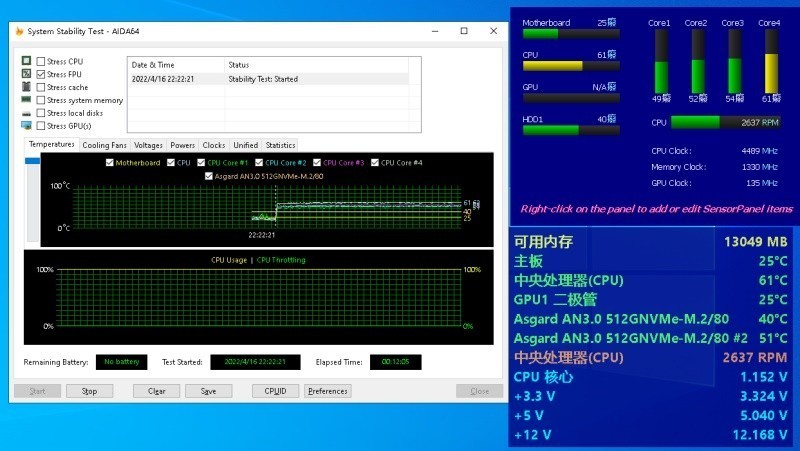Click the FPU icon beside Stress FPU
Image resolution: width=800 pixels, height=451 pixels.
pos(26,74)
